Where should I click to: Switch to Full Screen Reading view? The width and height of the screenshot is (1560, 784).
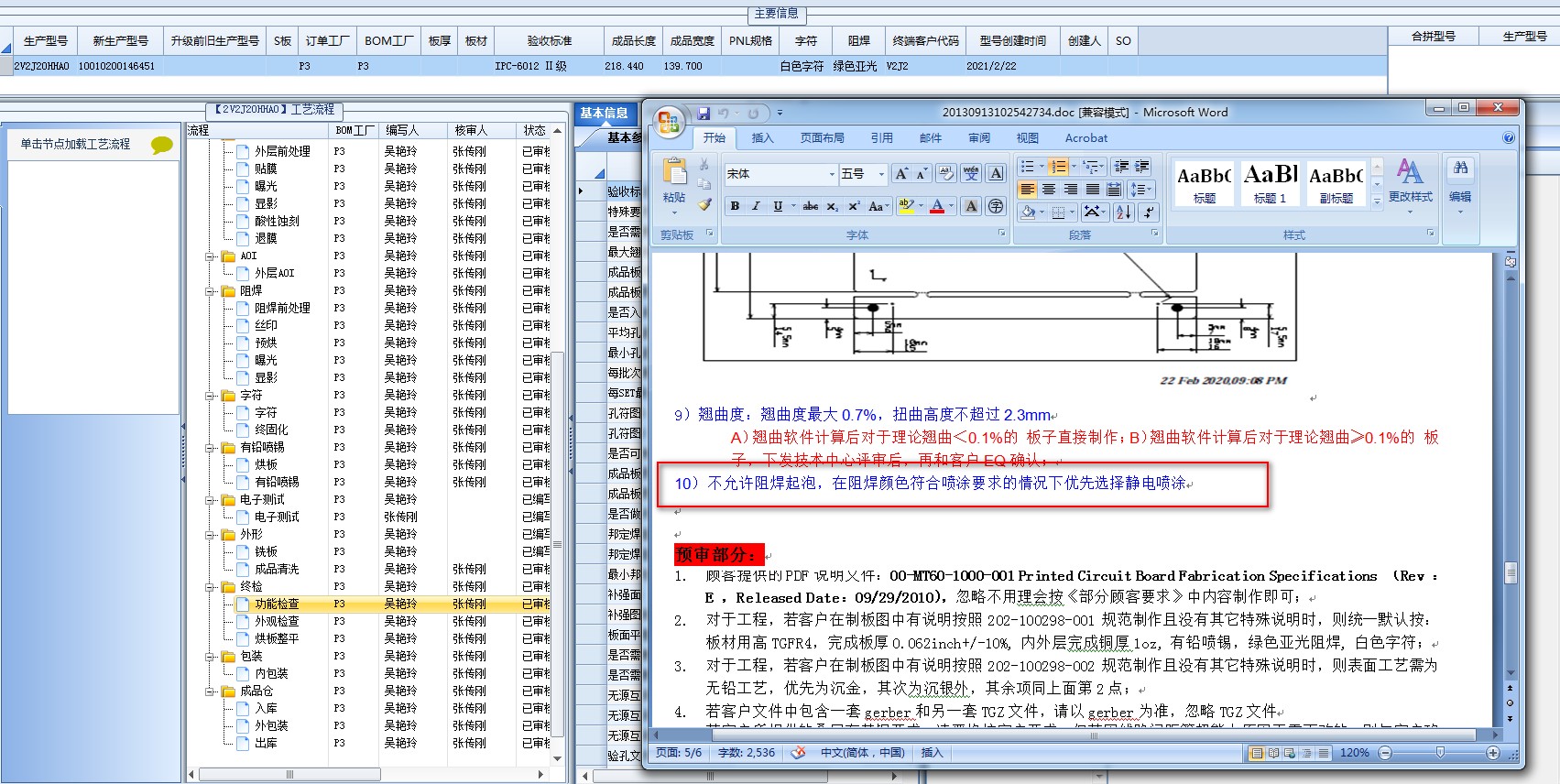tap(1273, 753)
